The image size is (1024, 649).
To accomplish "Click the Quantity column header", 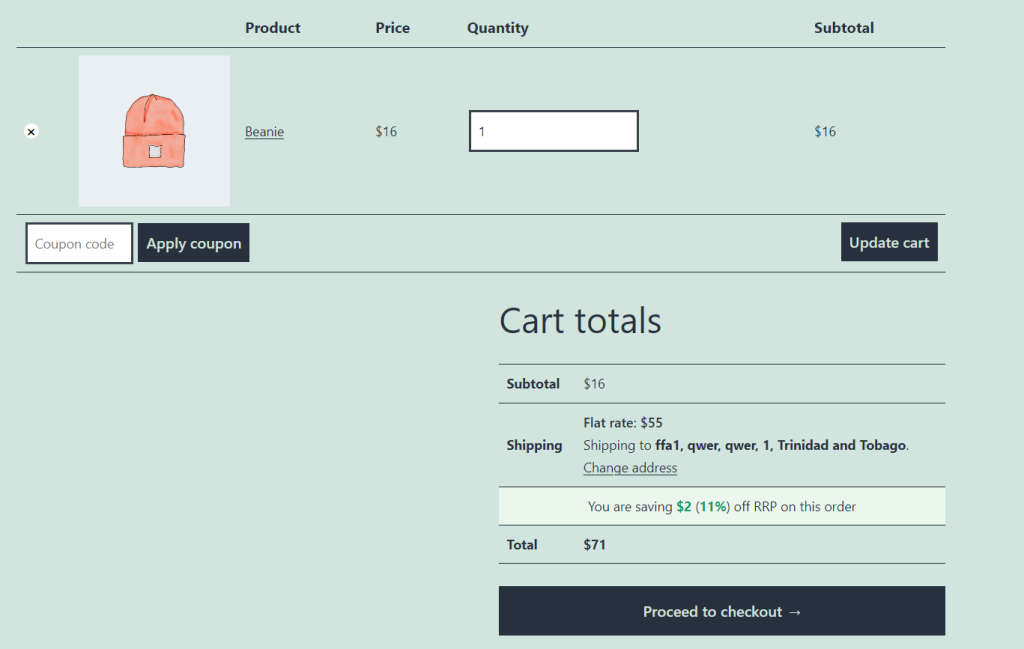I will point(497,28).
